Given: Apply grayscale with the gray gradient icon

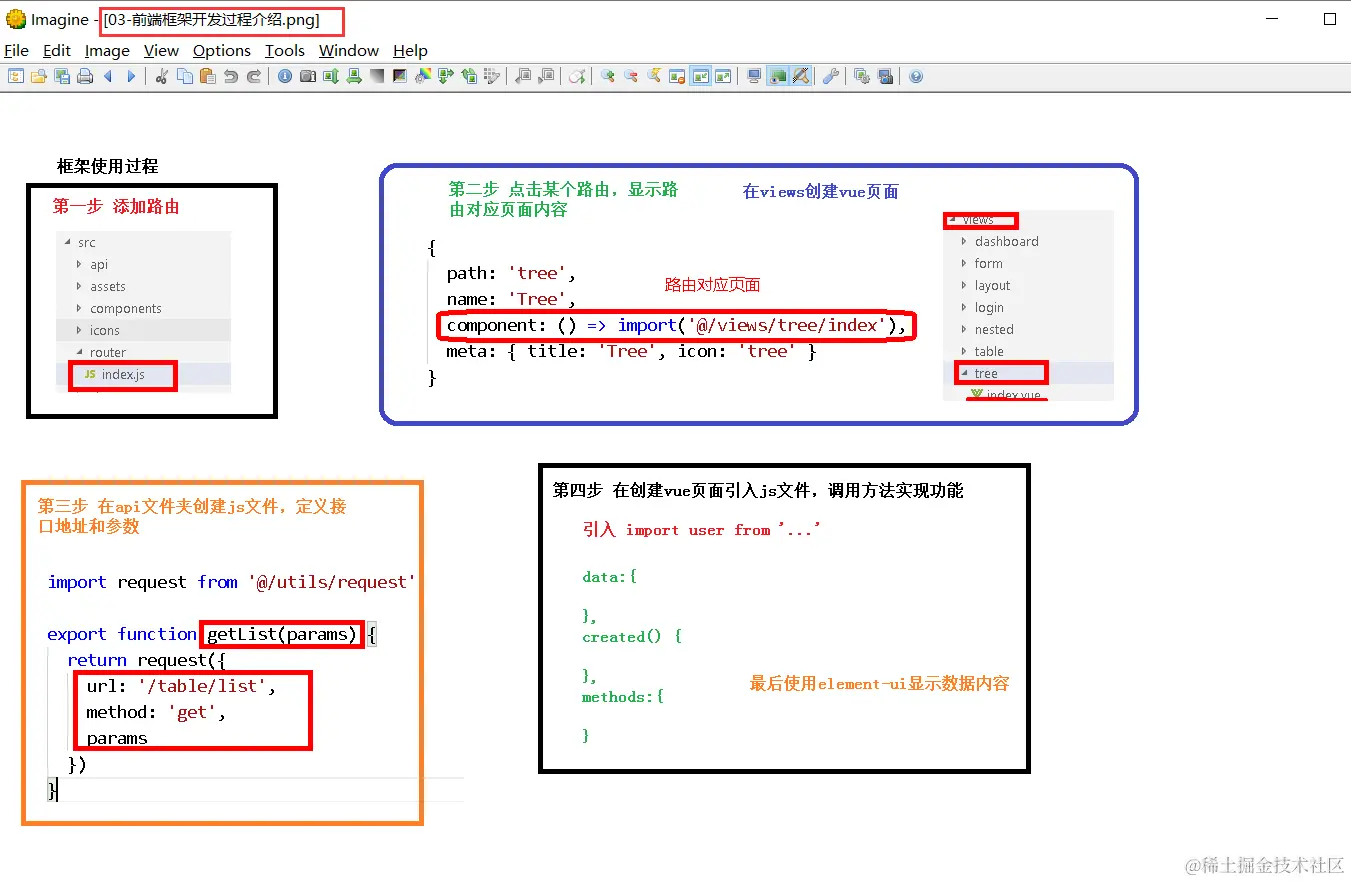Looking at the screenshot, I should tap(377, 76).
